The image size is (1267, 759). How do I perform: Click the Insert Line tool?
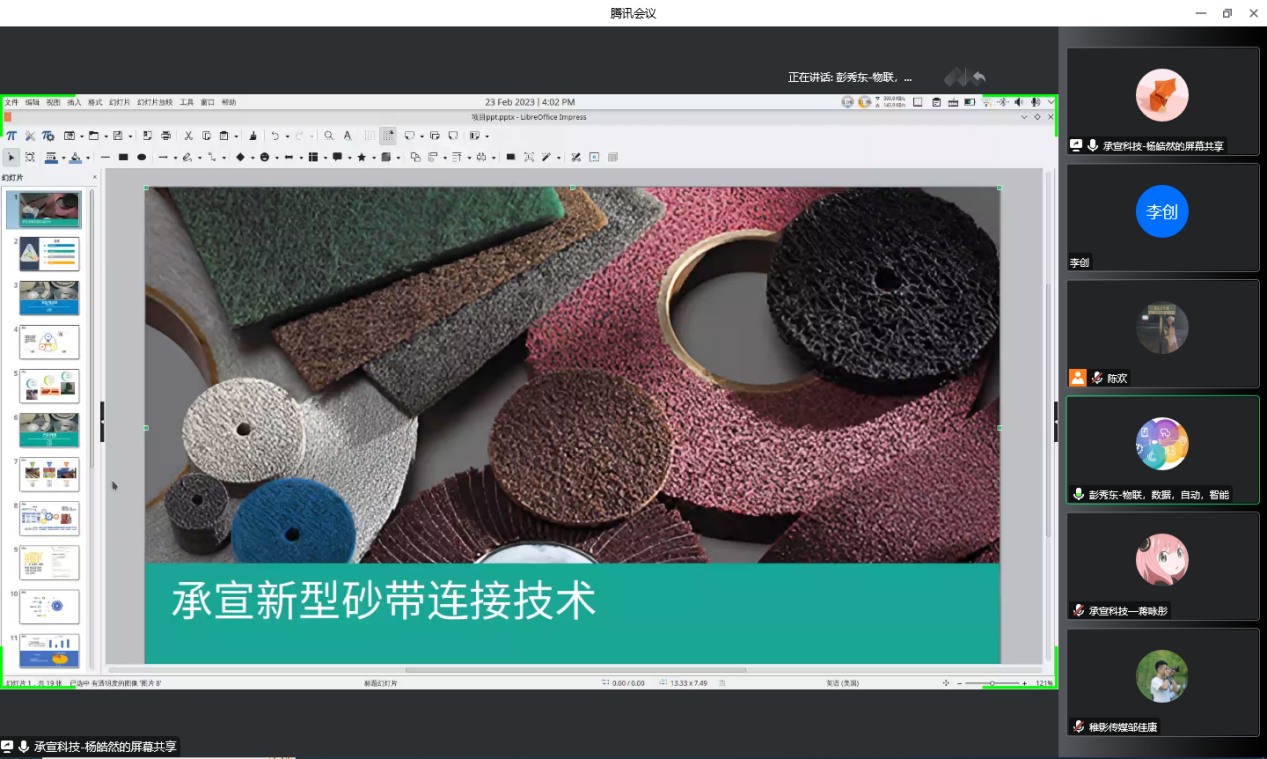[x=105, y=157]
